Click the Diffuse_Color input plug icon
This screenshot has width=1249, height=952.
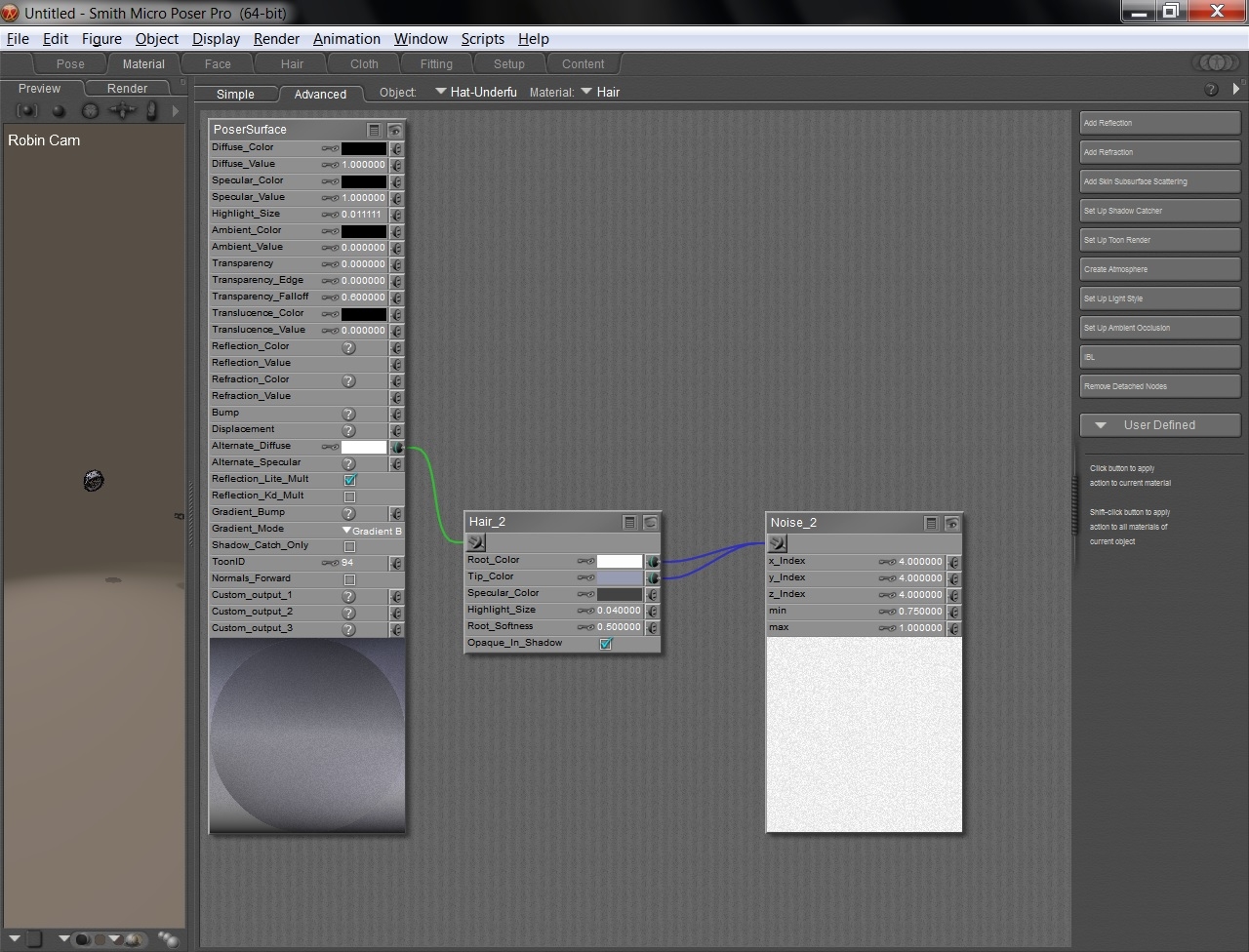tap(396, 148)
